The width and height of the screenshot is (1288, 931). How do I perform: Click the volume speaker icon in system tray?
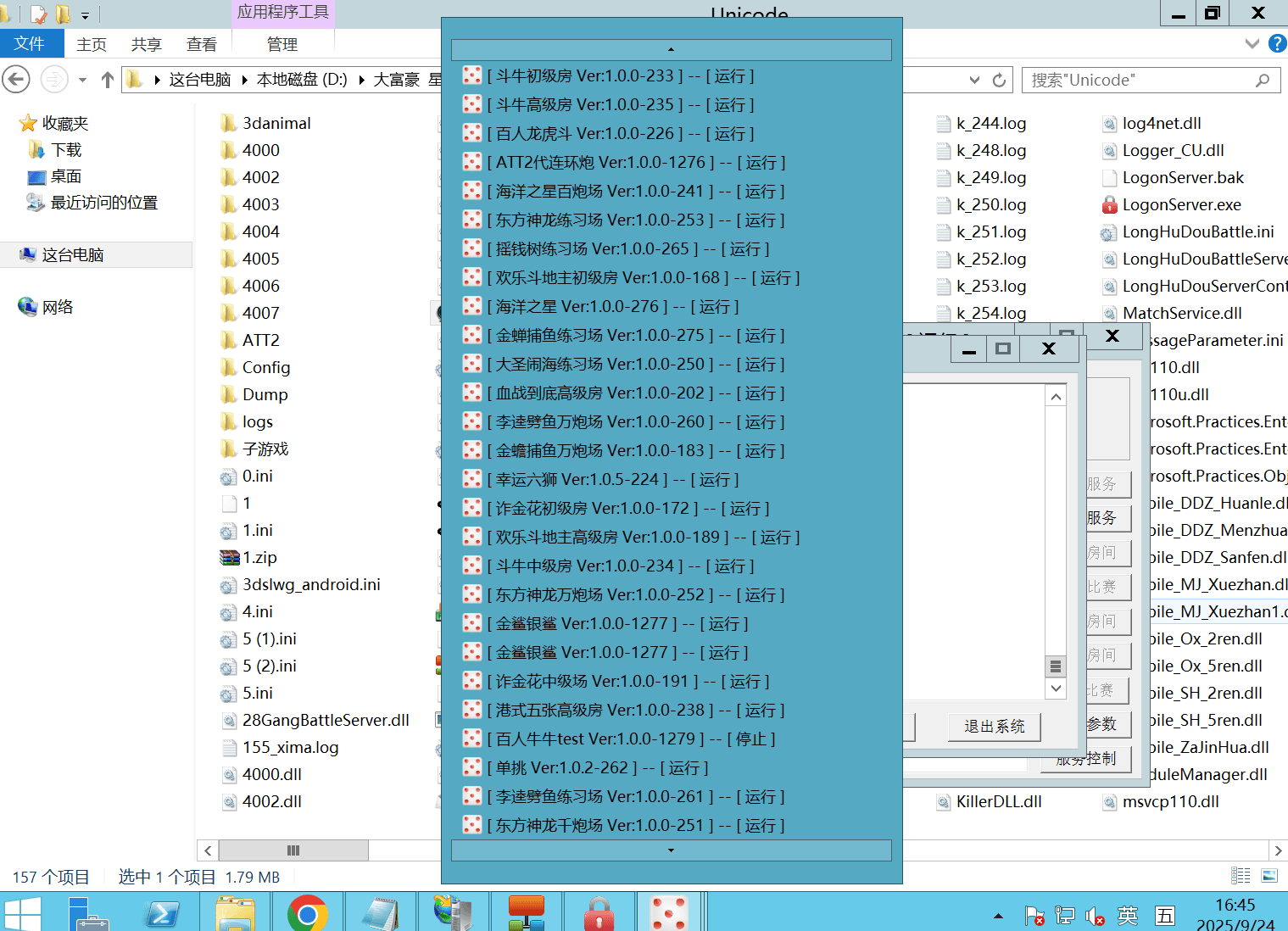click(x=1095, y=916)
